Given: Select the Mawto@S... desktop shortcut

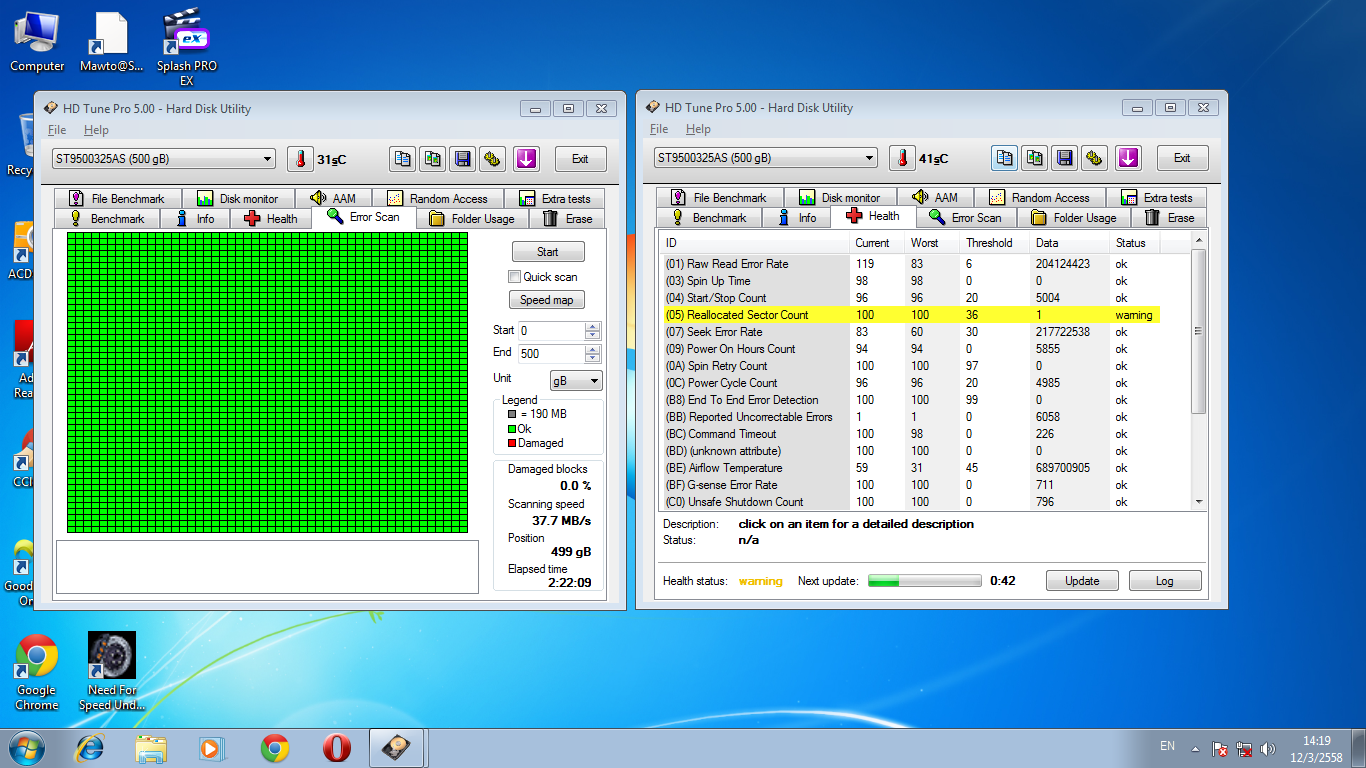Looking at the screenshot, I should 111,42.
